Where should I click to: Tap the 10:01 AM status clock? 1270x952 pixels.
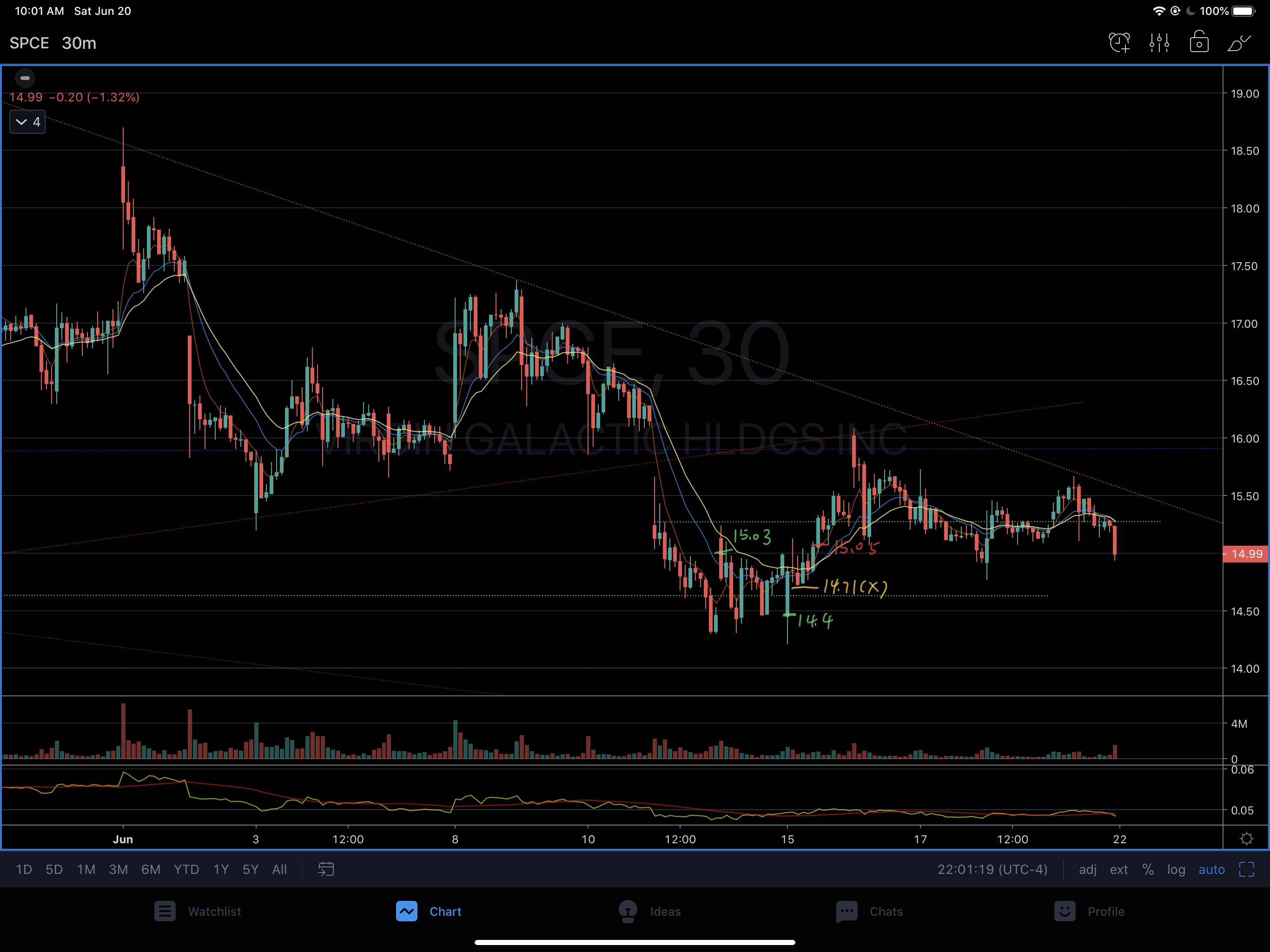point(39,11)
